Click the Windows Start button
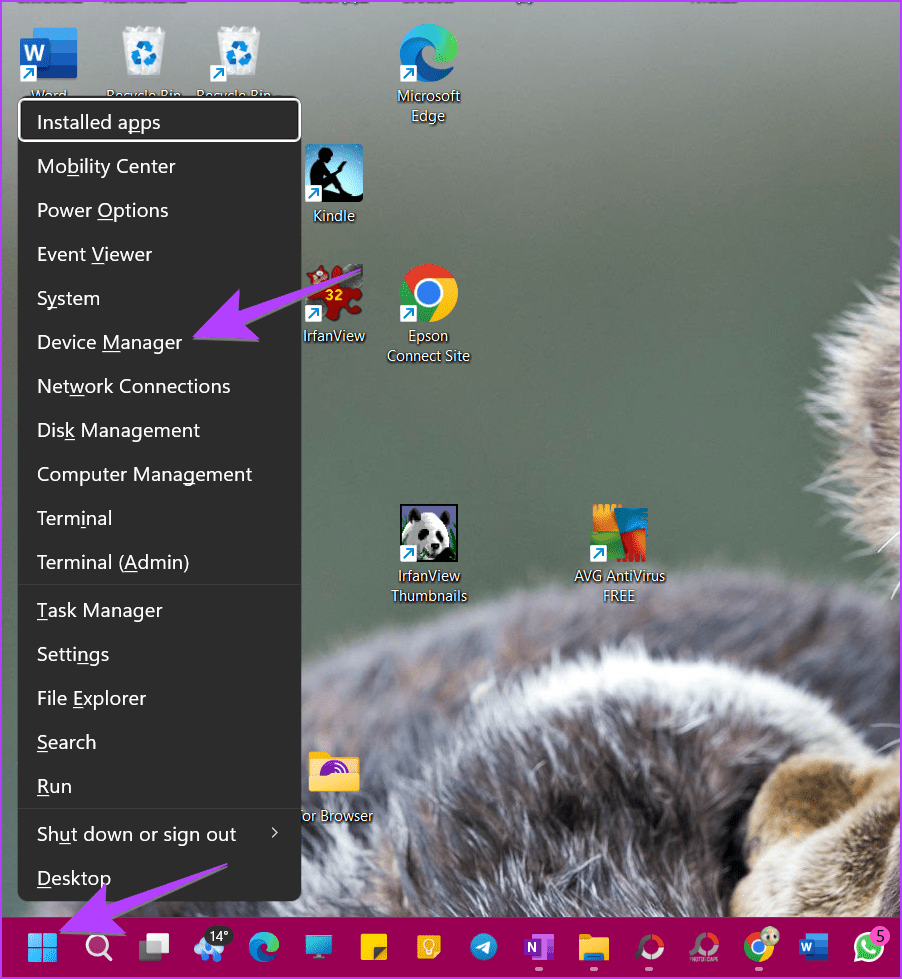The width and height of the screenshot is (902, 979). click(43, 946)
